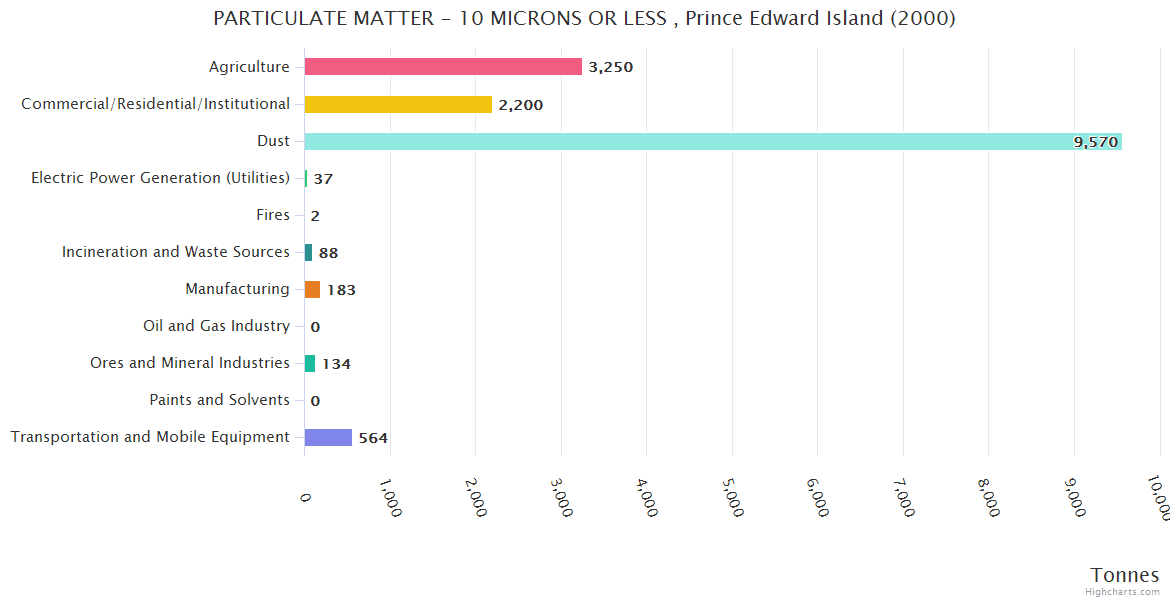Click the 3,250 data value label
The image size is (1170, 600).
610,67
